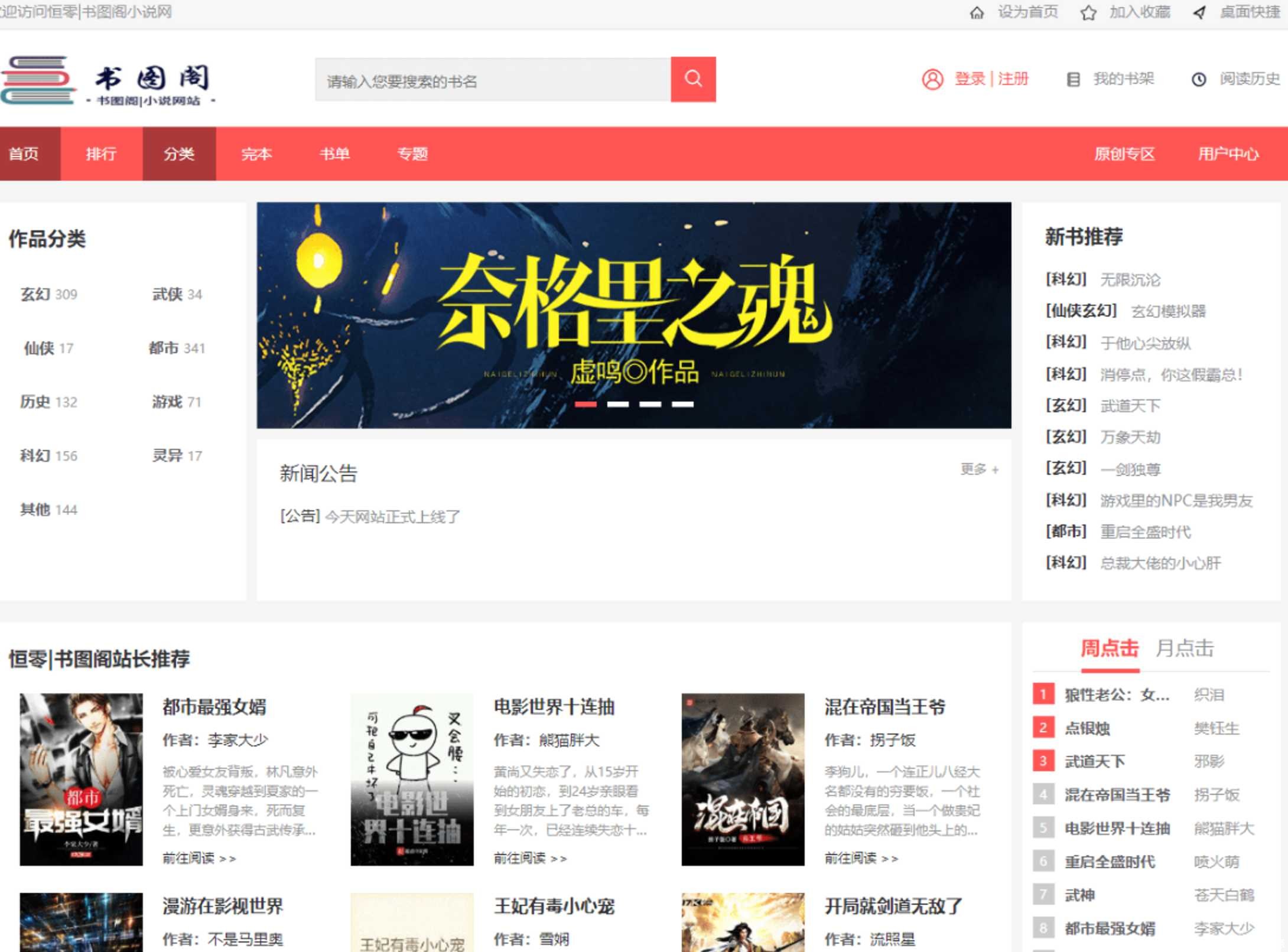The height and width of the screenshot is (952, 1288).
Task: Go to 用户中心 in the nav bar
Action: (x=1228, y=154)
